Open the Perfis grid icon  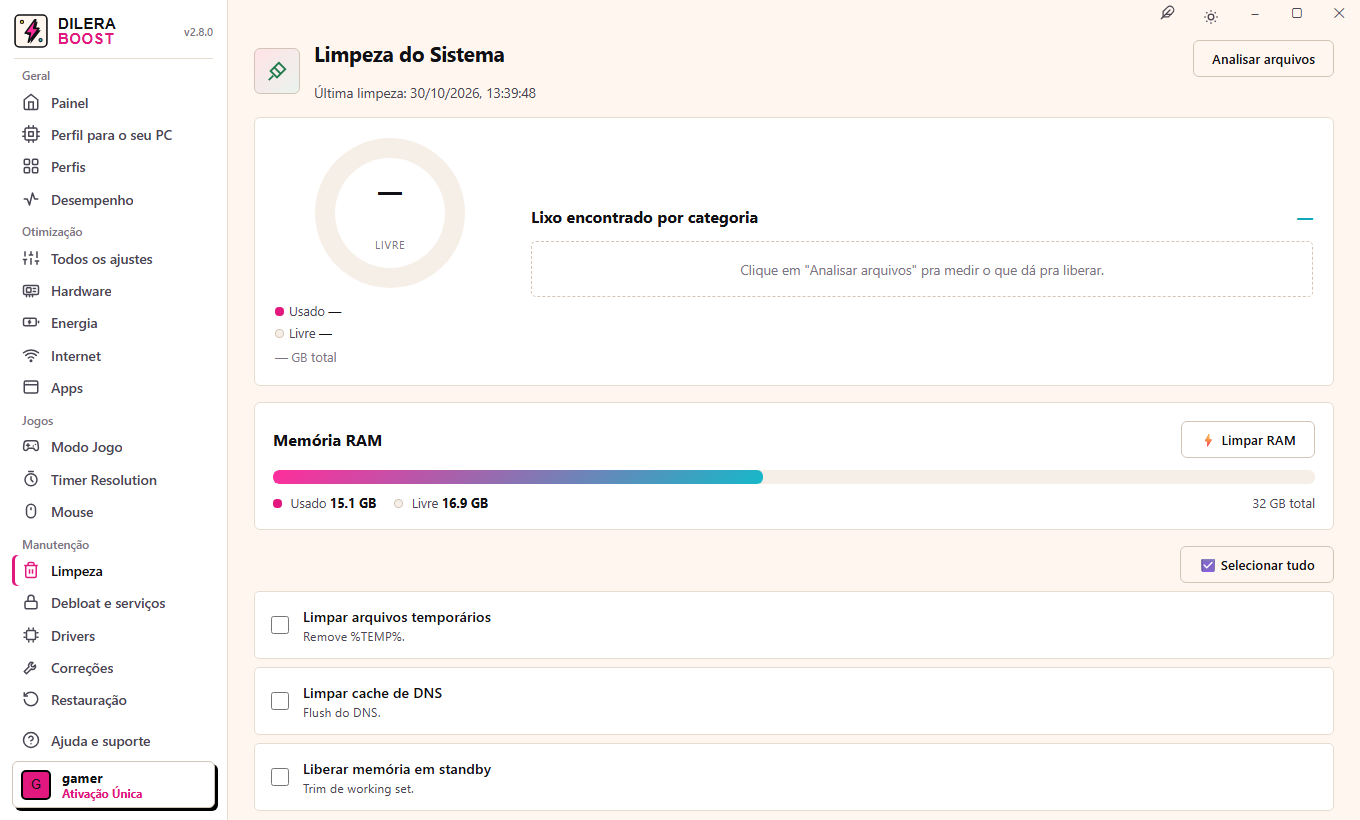pyautogui.click(x=31, y=167)
